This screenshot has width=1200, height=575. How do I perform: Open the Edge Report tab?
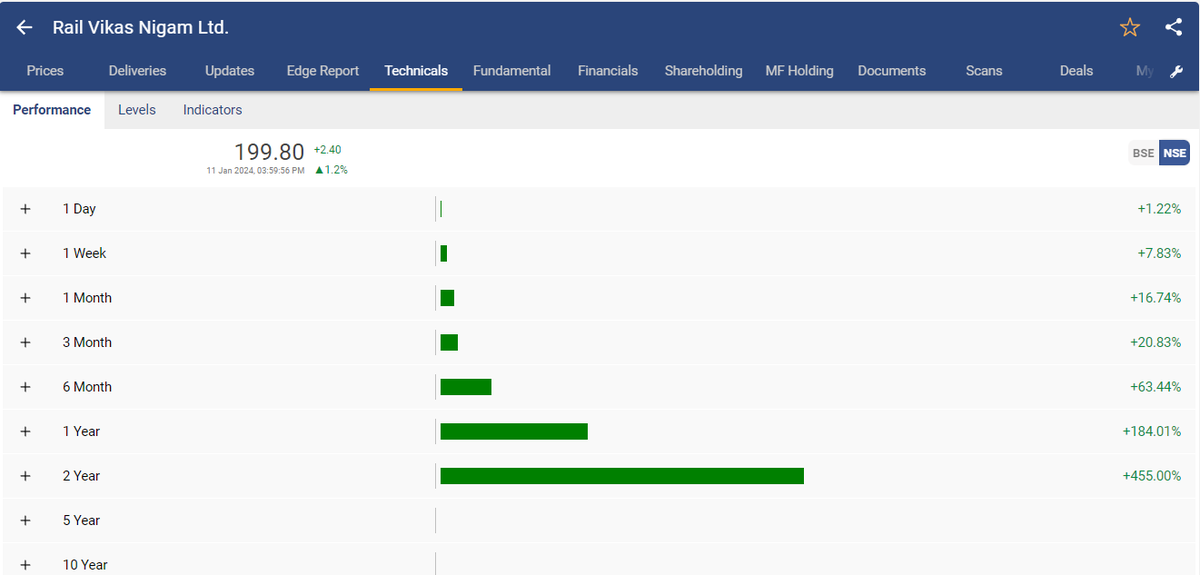coord(323,71)
